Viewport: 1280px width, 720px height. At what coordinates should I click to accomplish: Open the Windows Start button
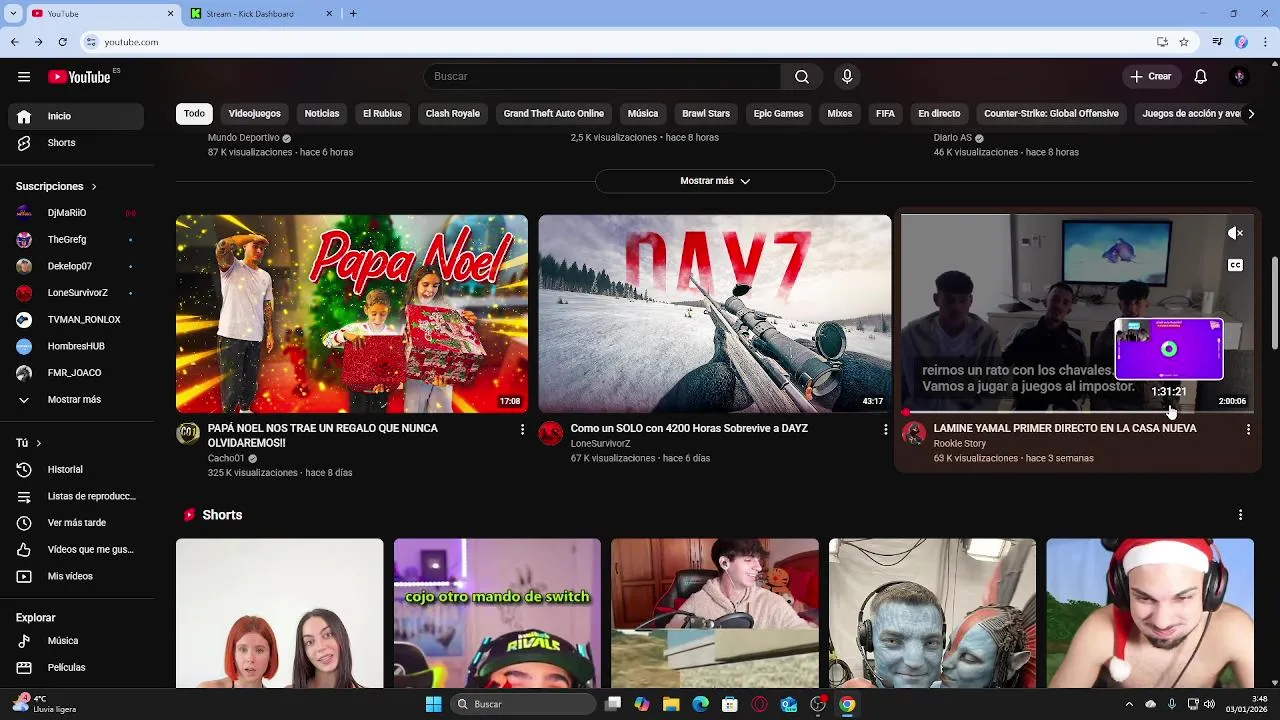pyautogui.click(x=433, y=704)
